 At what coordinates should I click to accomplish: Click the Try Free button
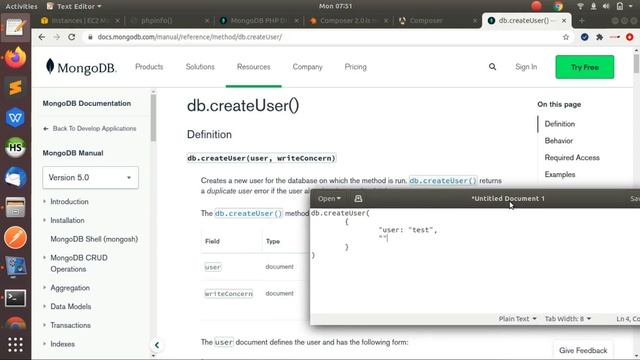pos(584,67)
